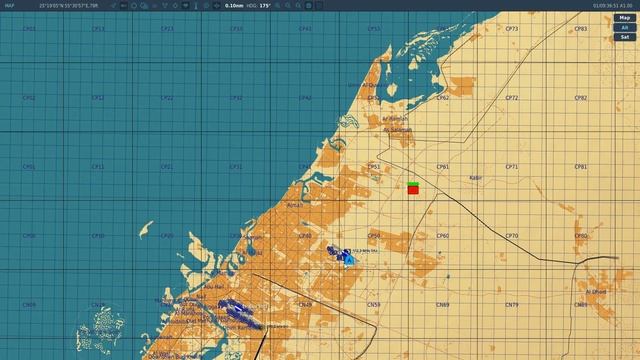Viewport: 640px width, 360px height.
Task: Click the cursor coordinates readout
Action: pyautogui.click(x=69, y=6)
